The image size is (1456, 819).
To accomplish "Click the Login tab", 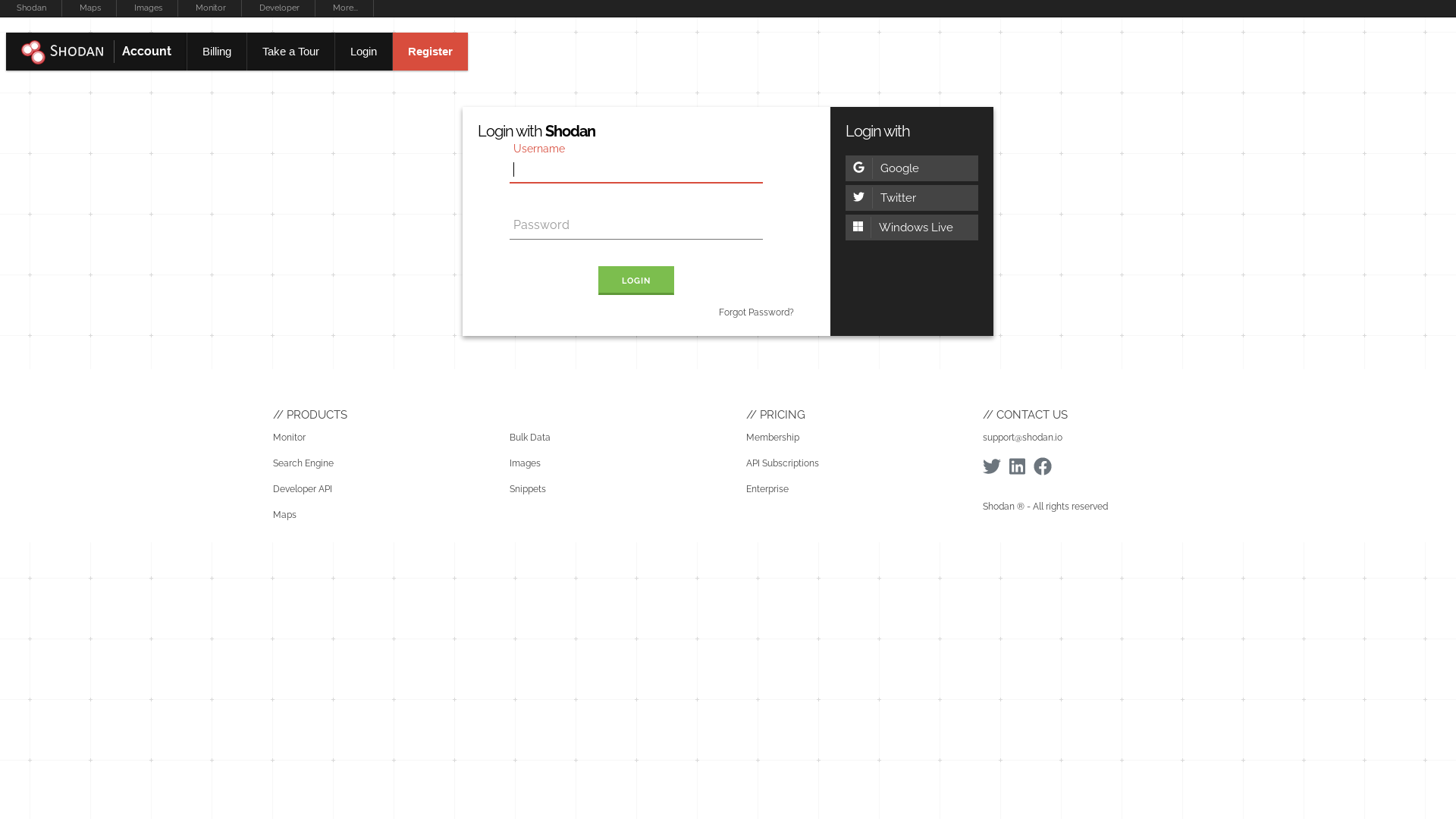I will point(364,51).
